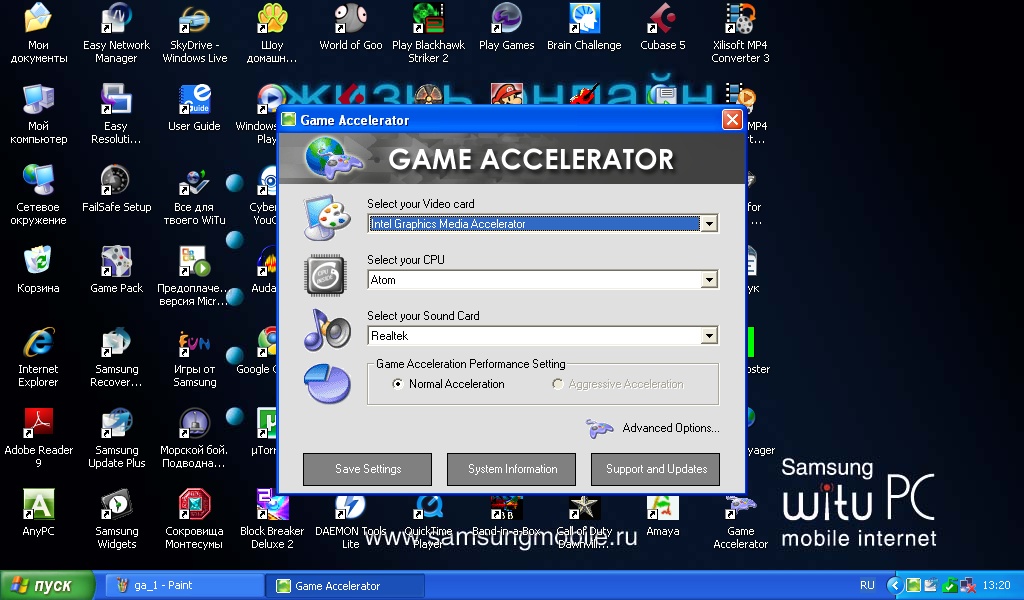Select Normal Acceleration radio button
Screen dimensions: 1024x600
coord(397,384)
